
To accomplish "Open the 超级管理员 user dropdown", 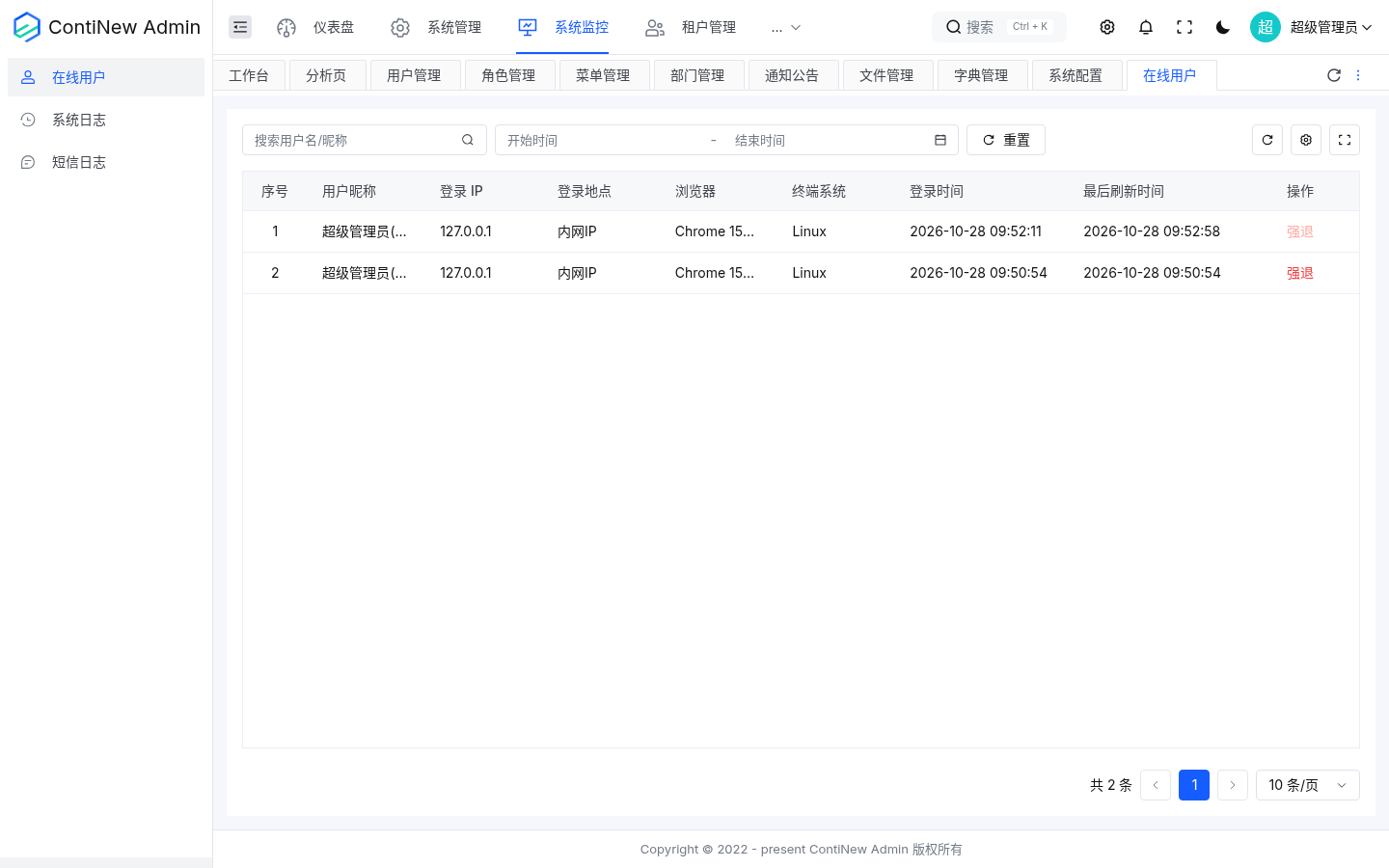I will click(x=1311, y=27).
